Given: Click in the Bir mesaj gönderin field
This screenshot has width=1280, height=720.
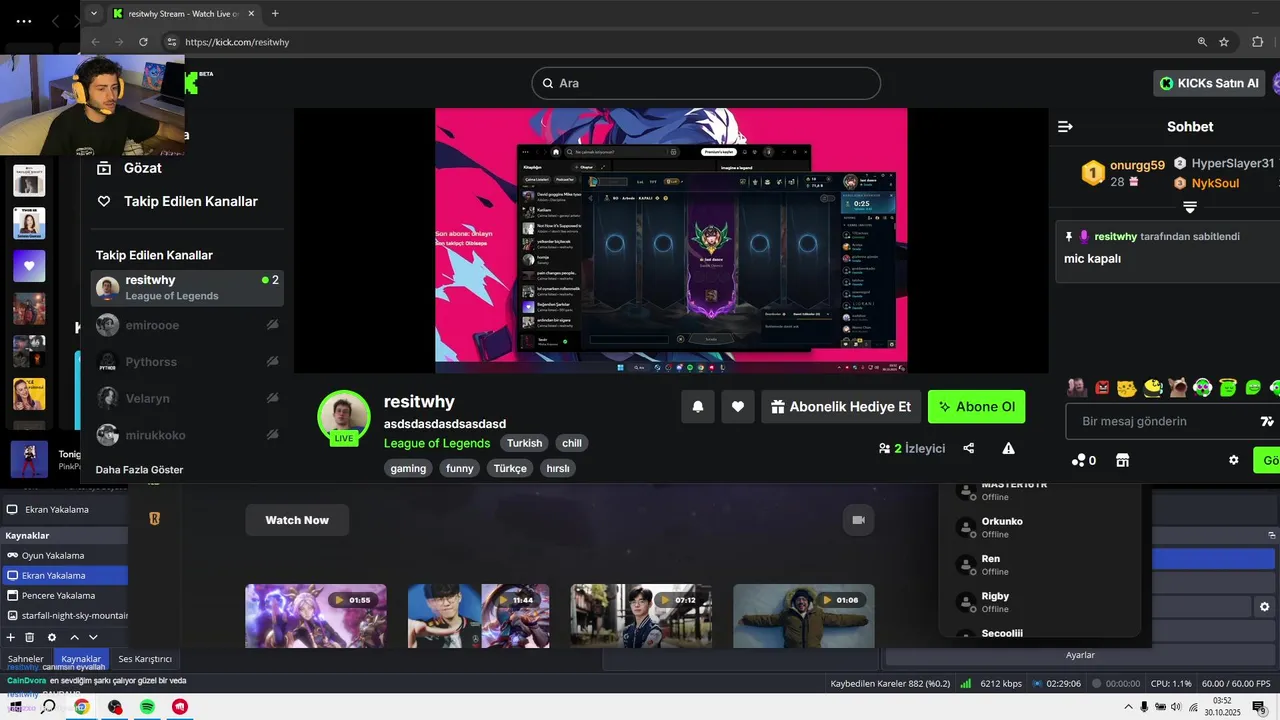Looking at the screenshot, I should (x=1160, y=421).
